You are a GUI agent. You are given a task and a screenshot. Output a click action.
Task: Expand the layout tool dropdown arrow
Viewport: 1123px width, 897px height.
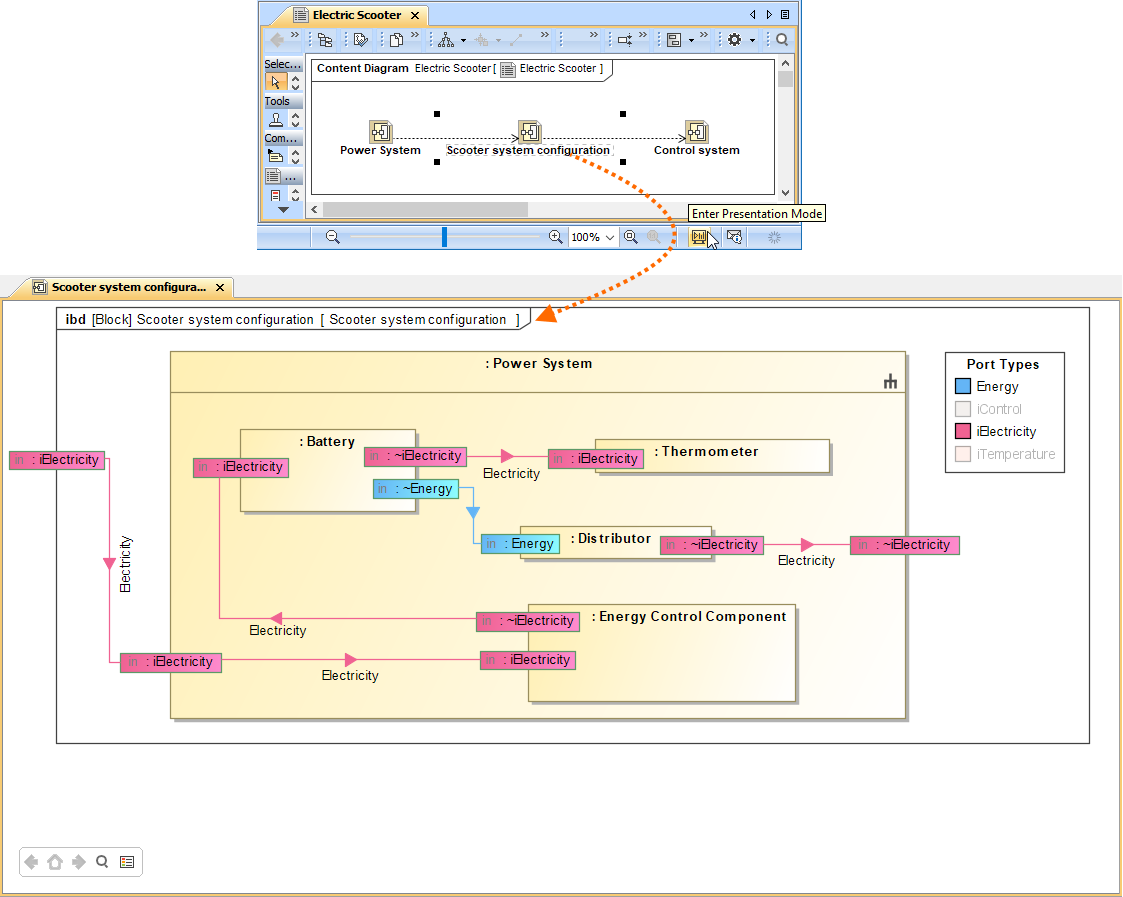(462, 41)
